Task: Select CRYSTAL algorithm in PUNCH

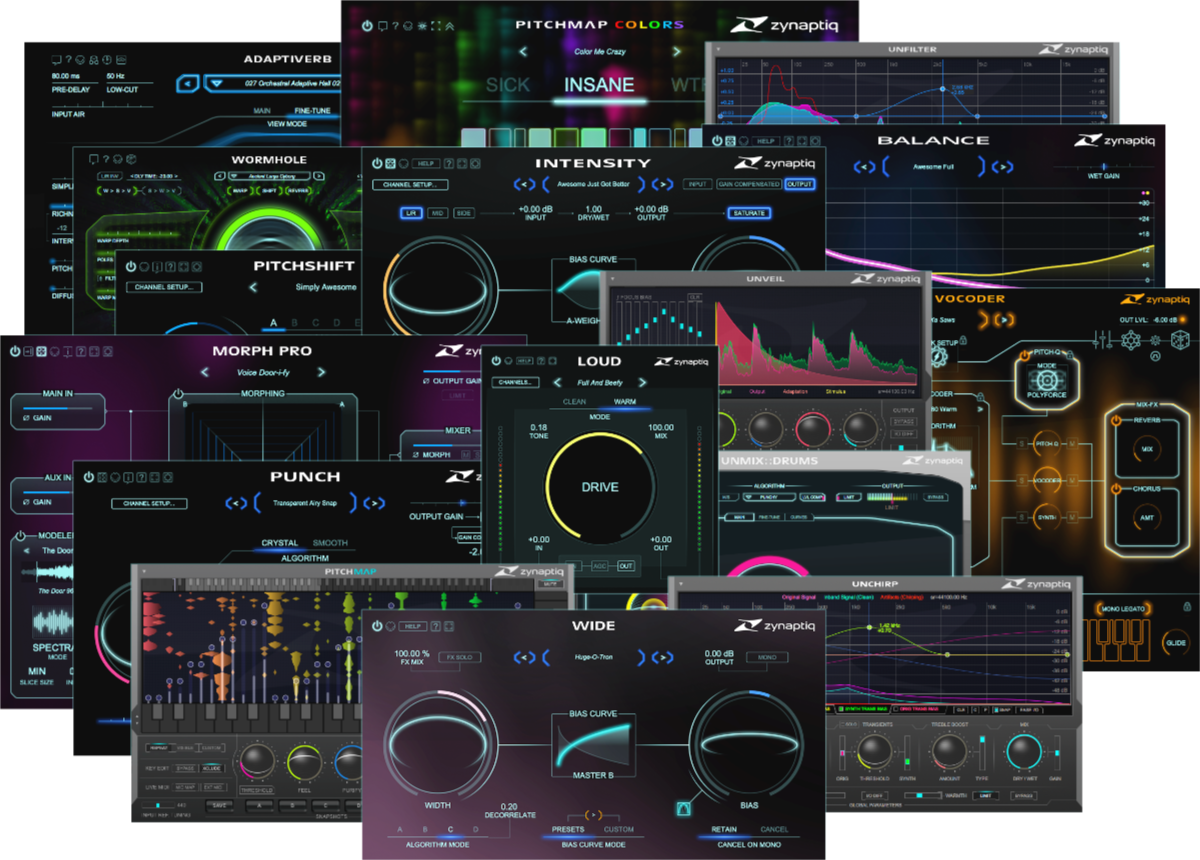Action: (x=280, y=543)
